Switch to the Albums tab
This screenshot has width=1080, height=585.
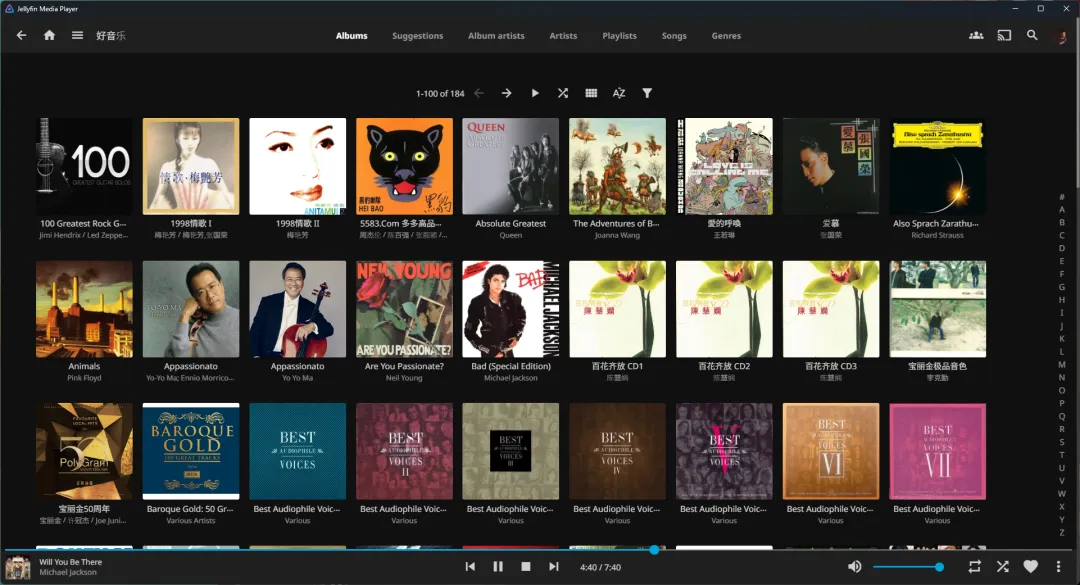[x=351, y=36]
